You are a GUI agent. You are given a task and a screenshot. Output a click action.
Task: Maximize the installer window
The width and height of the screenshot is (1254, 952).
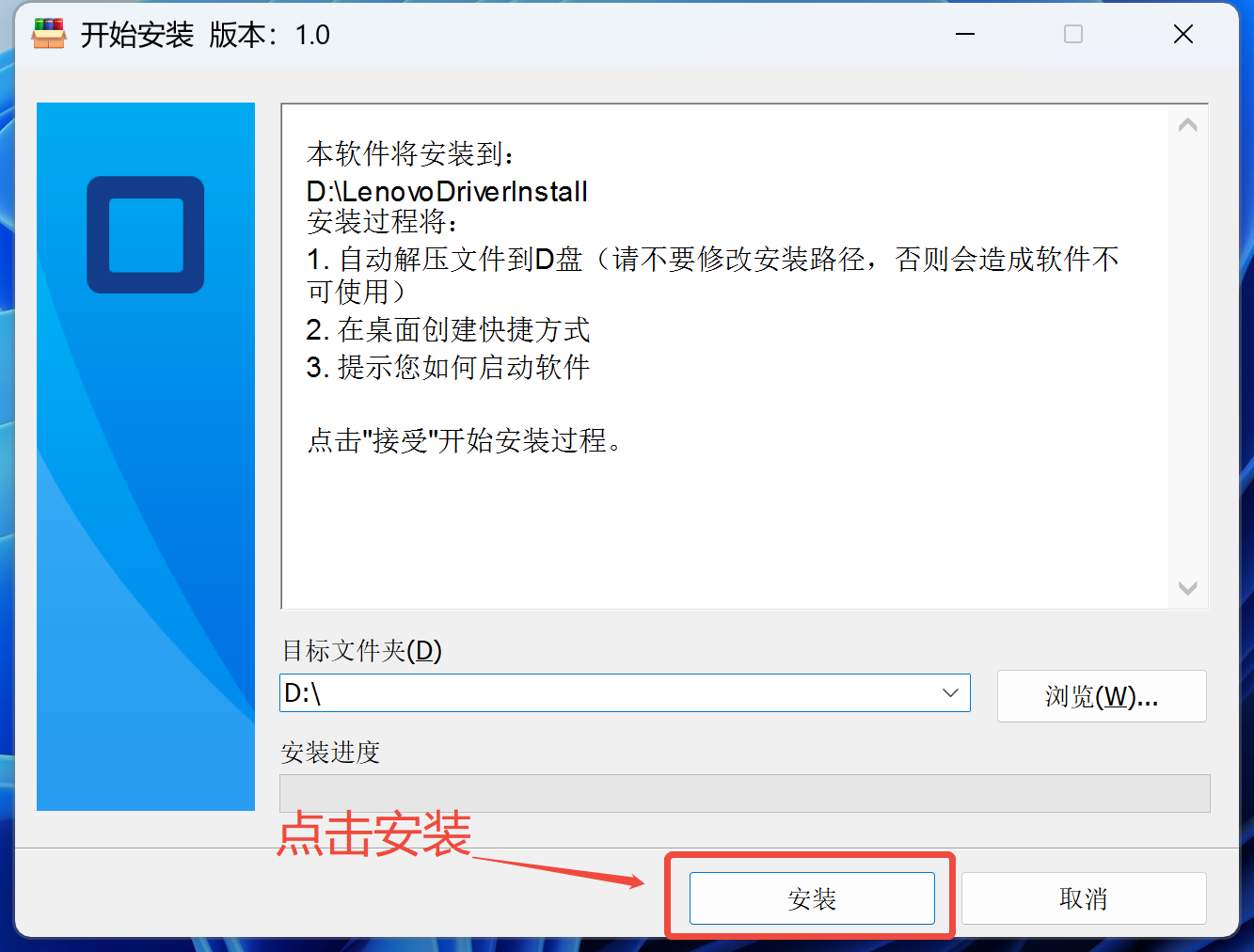click(x=1073, y=35)
